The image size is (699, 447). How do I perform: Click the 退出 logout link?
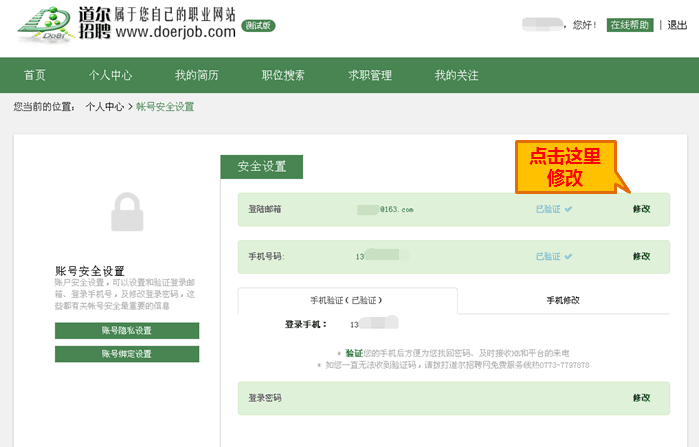(677, 25)
